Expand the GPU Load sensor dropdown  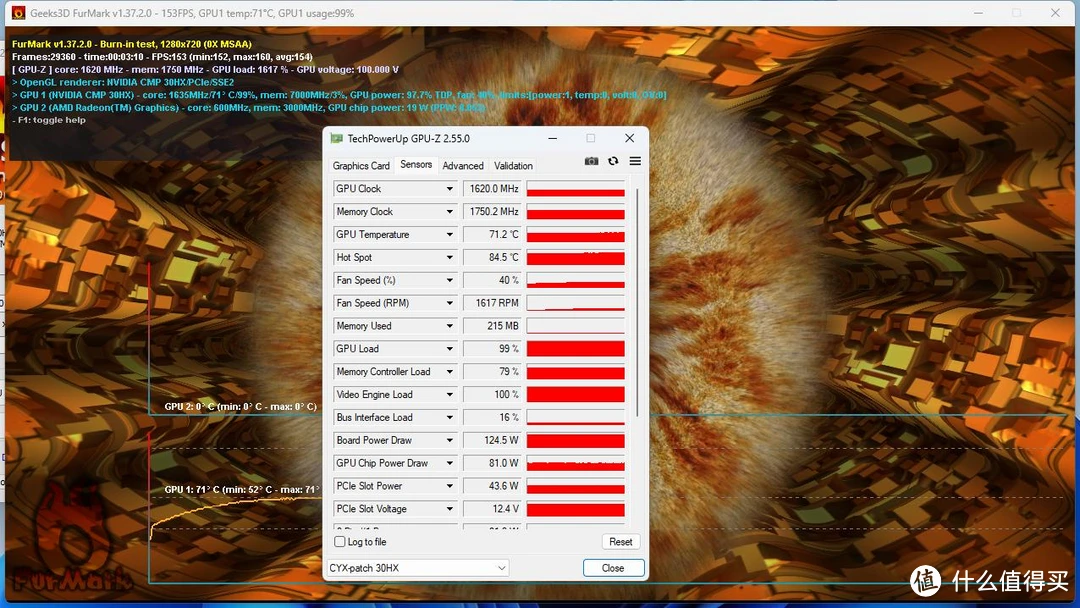tap(450, 349)
